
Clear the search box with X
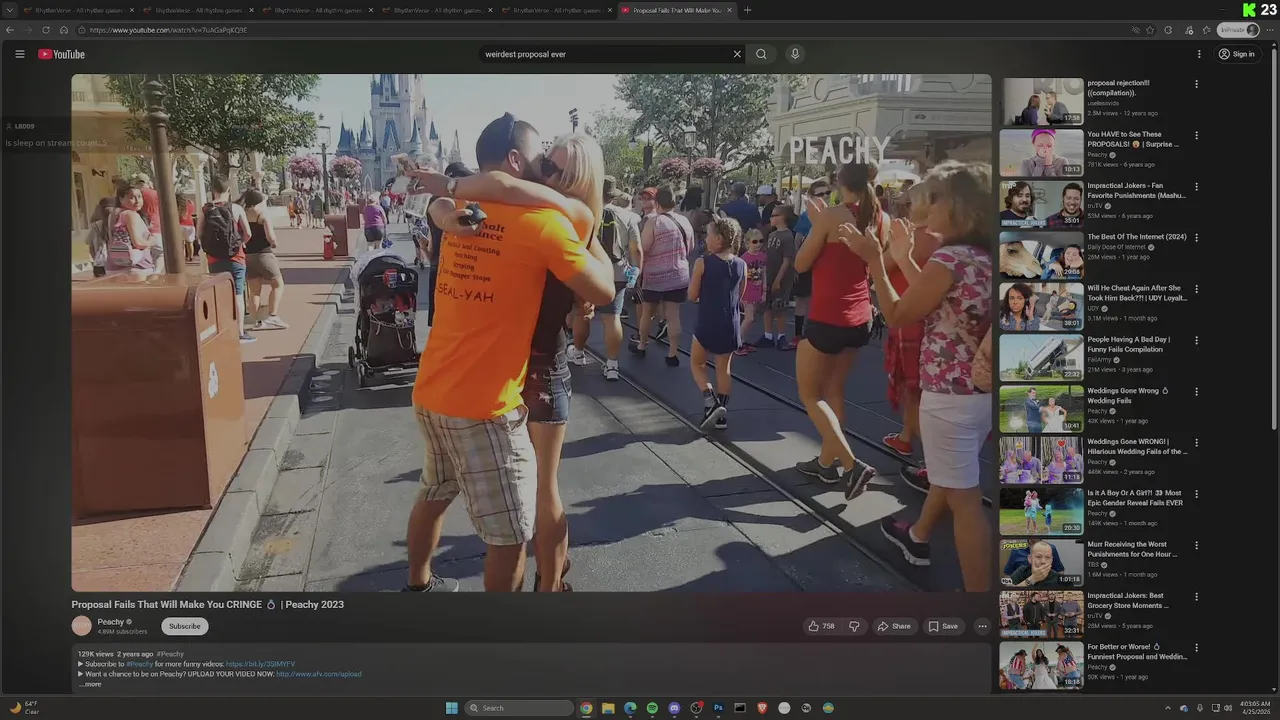pos(737,54)
